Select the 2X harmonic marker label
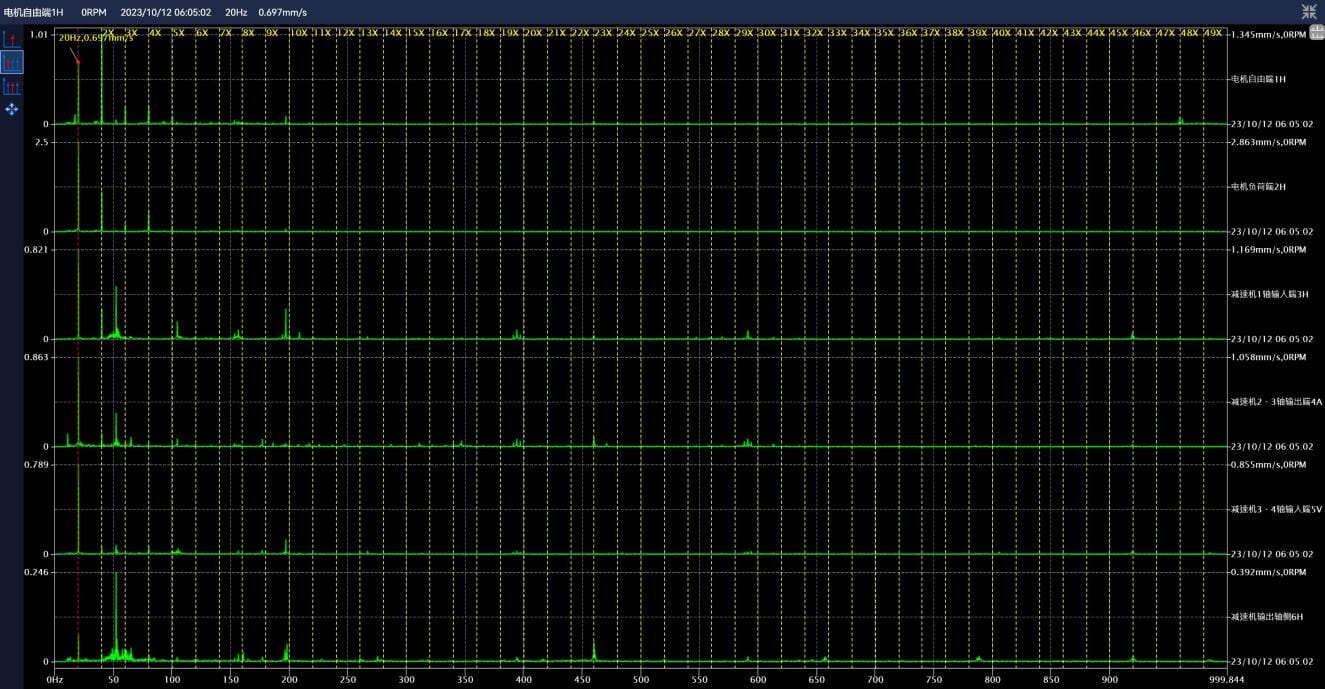This screenshot has height=689, width=1325. [108, 33]
